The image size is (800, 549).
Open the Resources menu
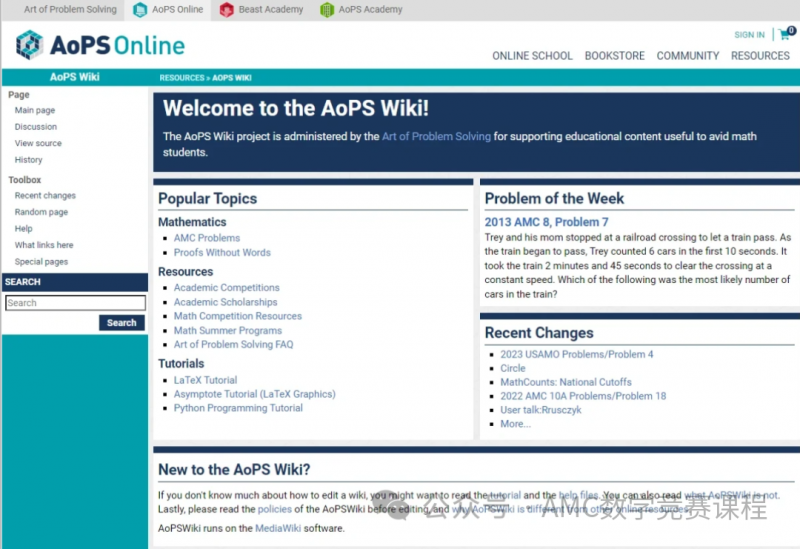point(760,56)
